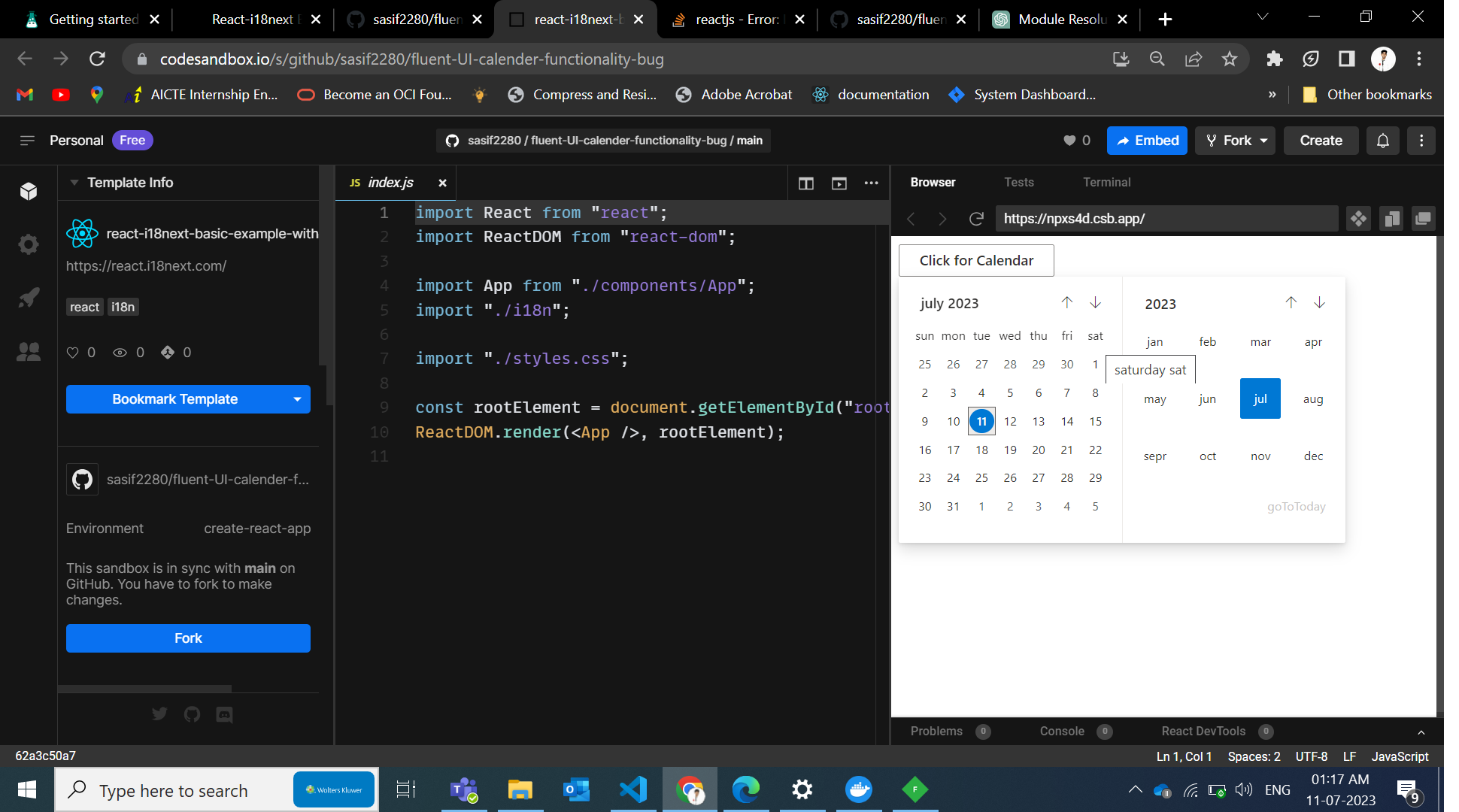Click the preview URL address field

click(x=1166, y=219)
